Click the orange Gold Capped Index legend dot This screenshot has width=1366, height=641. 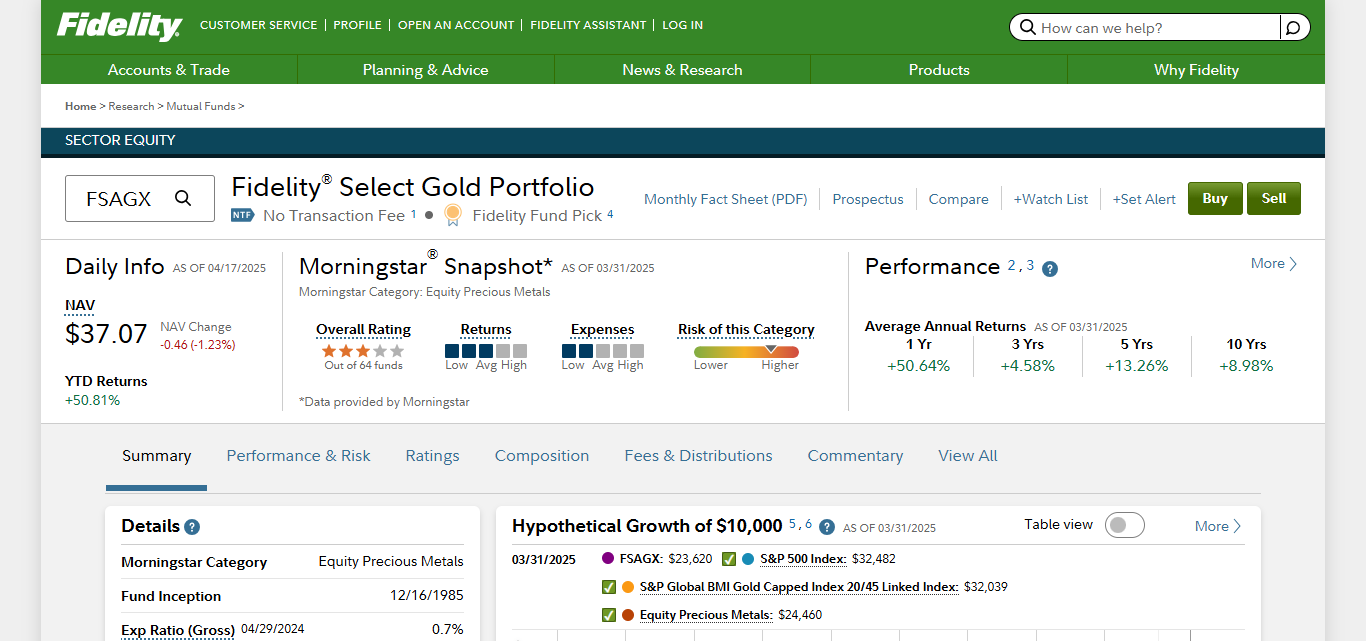click(628, 587)
